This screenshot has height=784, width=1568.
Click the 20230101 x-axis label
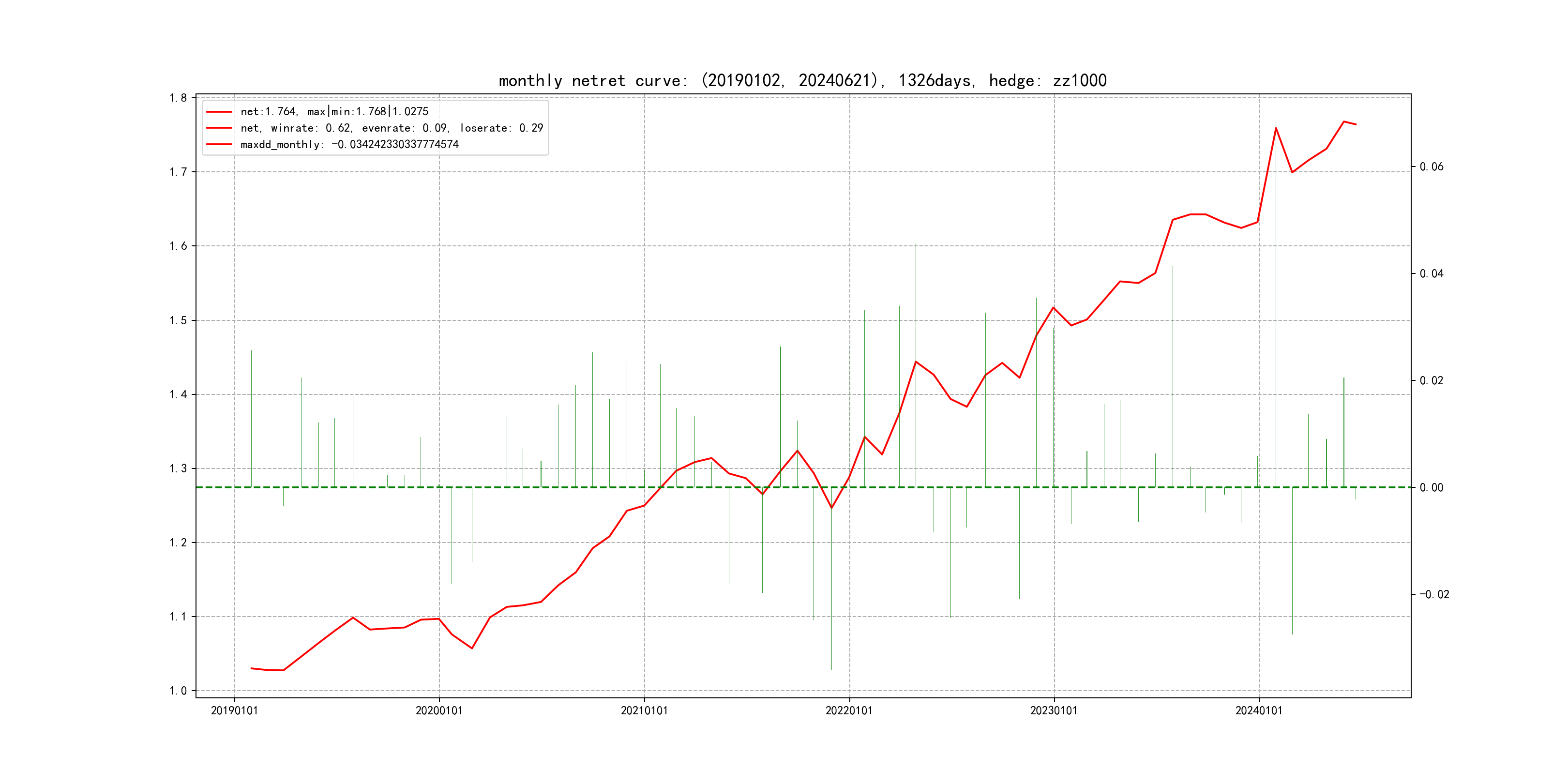tap(1054, 710)
